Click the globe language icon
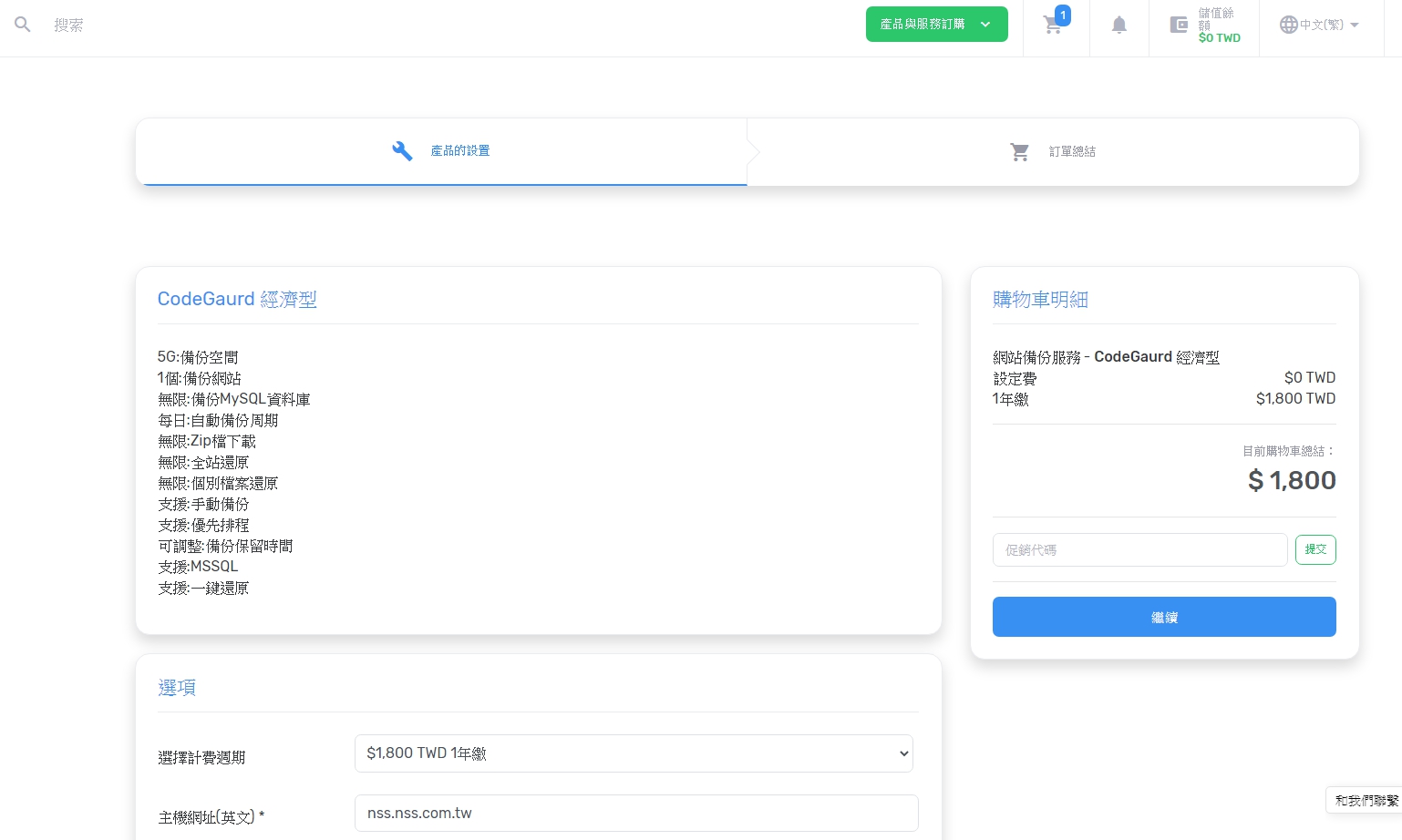This screenshot has width=1402, height=840. click(1288, 25)
